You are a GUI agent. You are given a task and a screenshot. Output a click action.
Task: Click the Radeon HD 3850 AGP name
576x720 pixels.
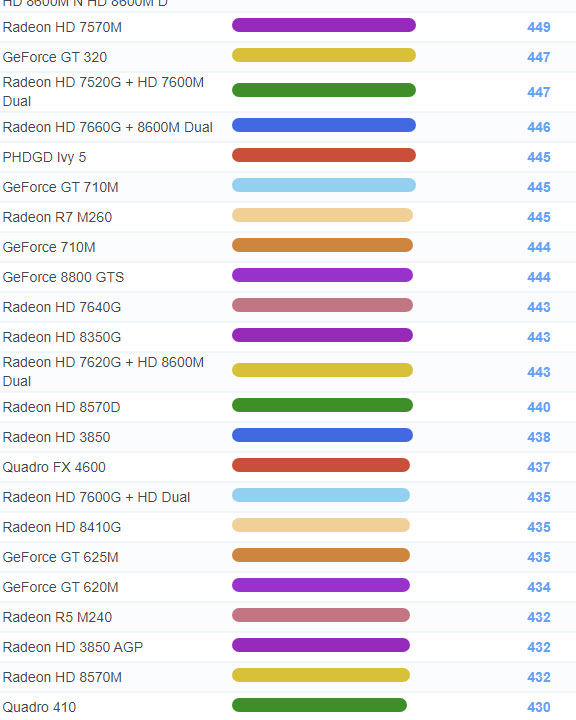(73, 647)
